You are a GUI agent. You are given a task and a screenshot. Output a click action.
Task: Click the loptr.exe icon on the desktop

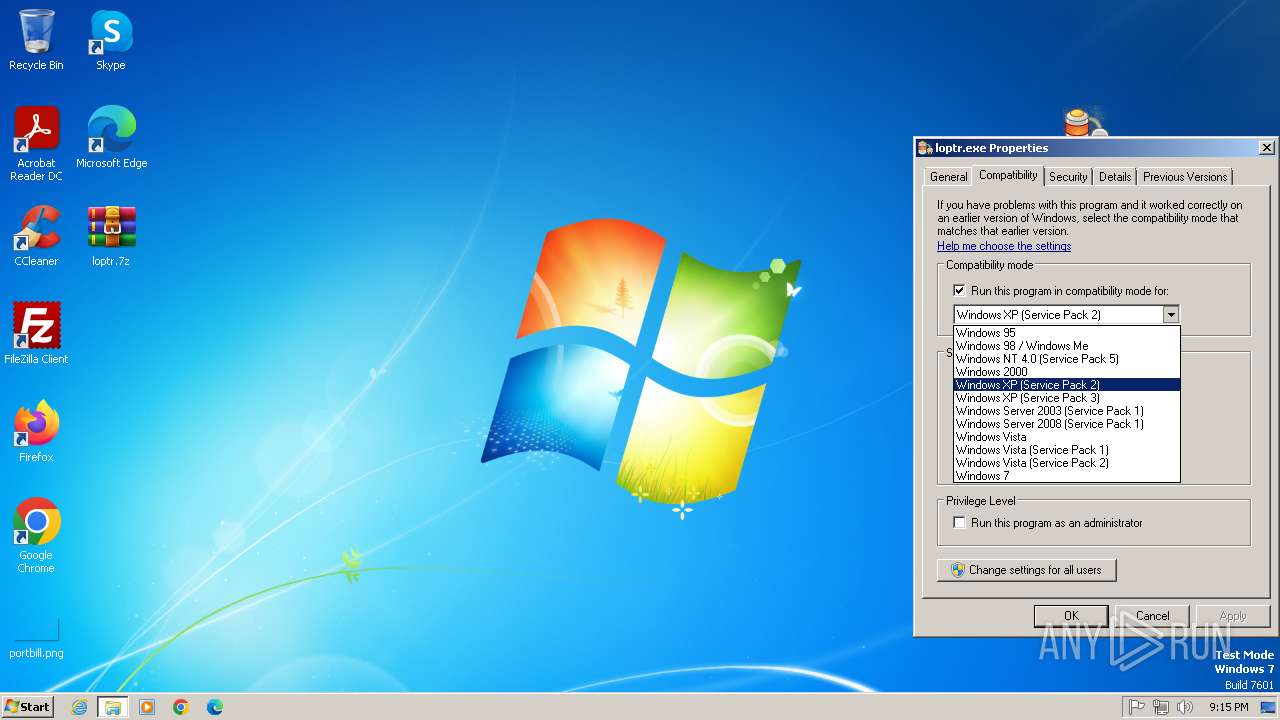point(1085,121)
